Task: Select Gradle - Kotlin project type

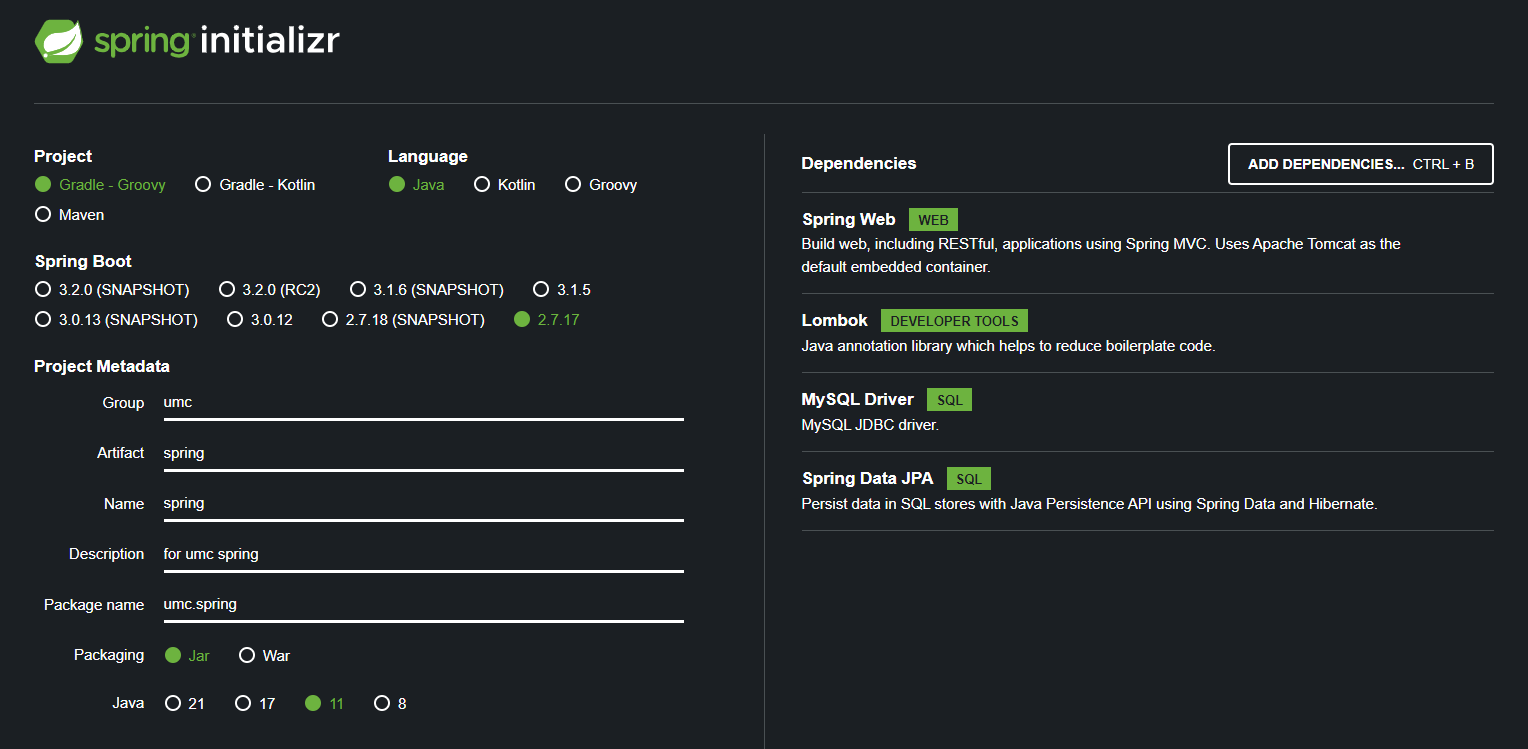Action: point(255,185)
